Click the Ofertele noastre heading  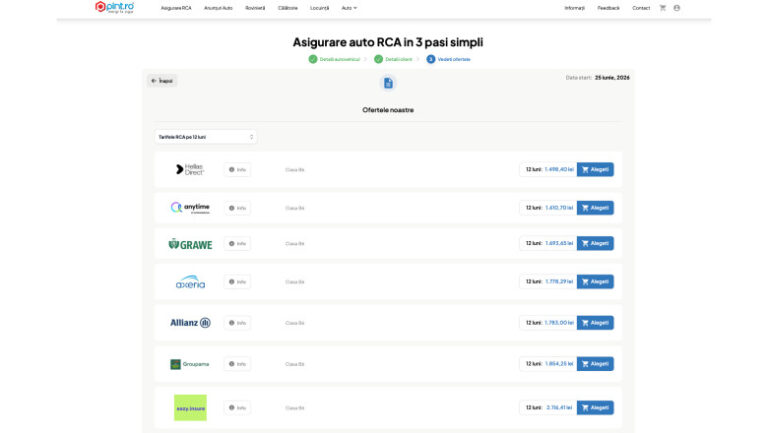(388, 110)
